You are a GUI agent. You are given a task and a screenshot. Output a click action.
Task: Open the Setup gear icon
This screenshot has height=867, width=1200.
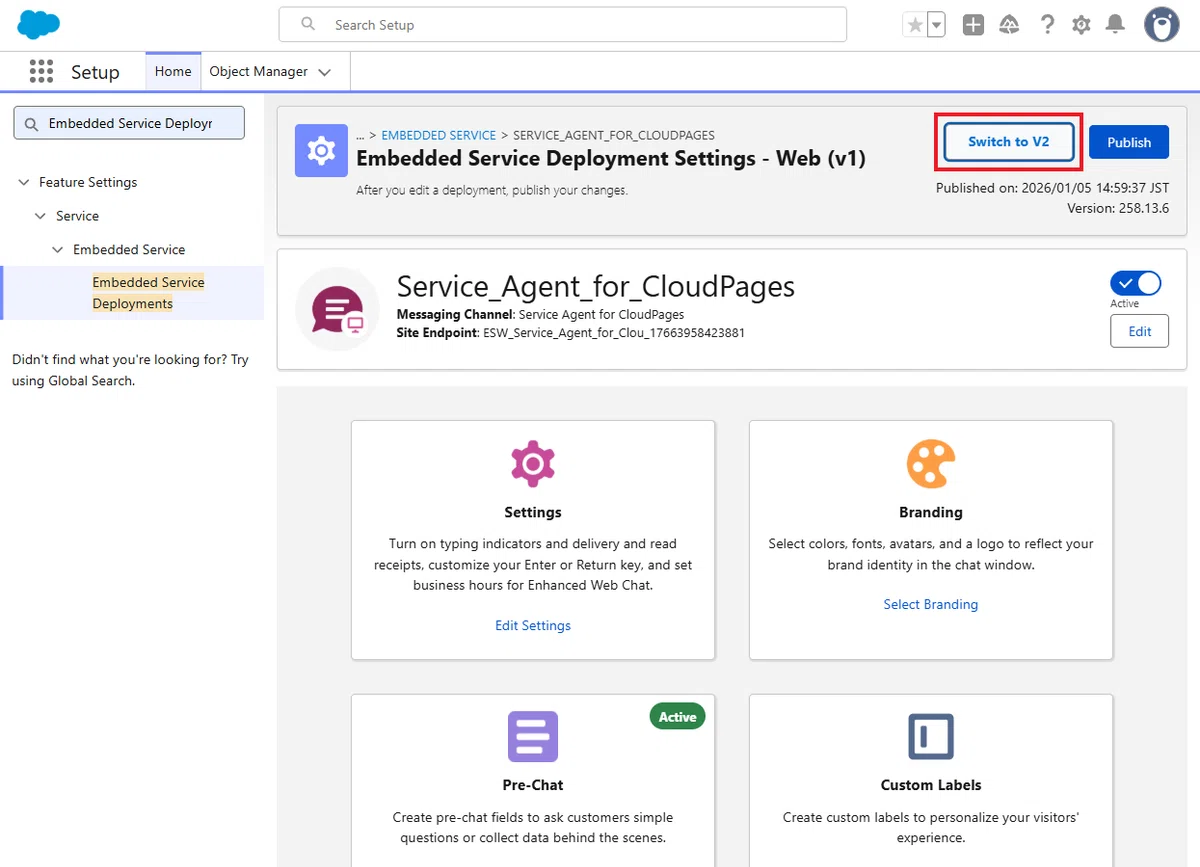point(1081,25)
